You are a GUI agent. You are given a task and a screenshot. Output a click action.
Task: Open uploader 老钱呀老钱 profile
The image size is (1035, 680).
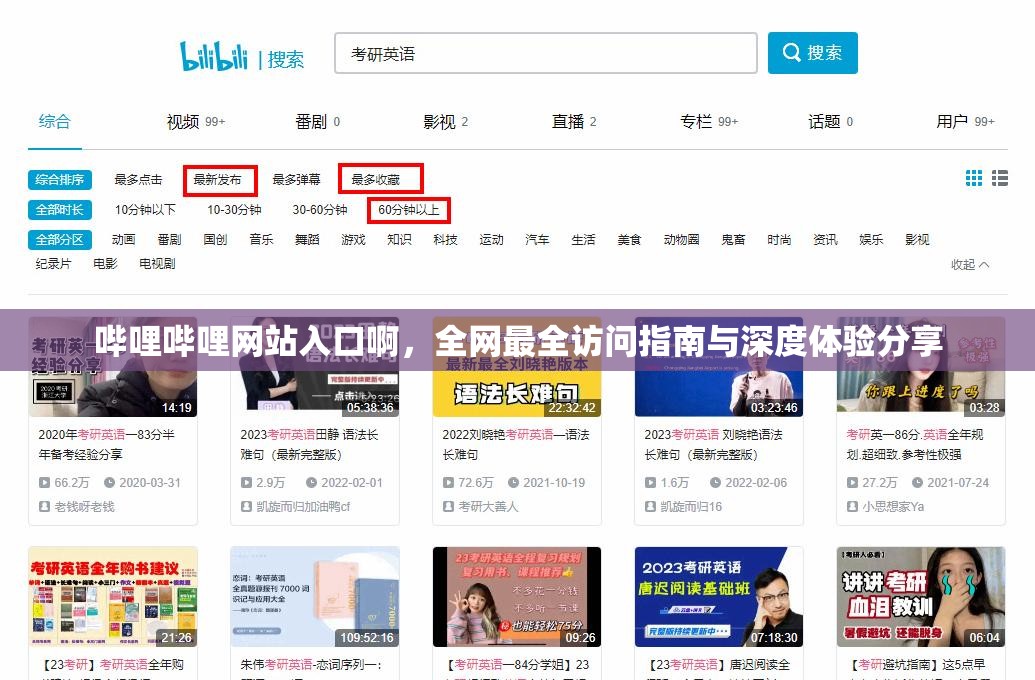[x=77, y=506]
